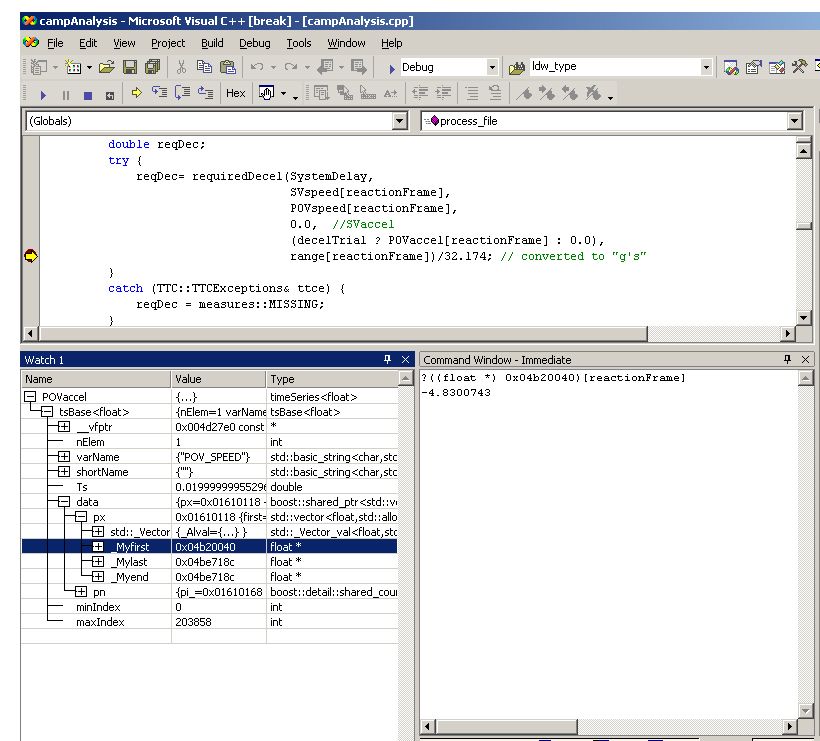Click the Navigate Backward icon

pyautogui.click(x=325, y=66)
